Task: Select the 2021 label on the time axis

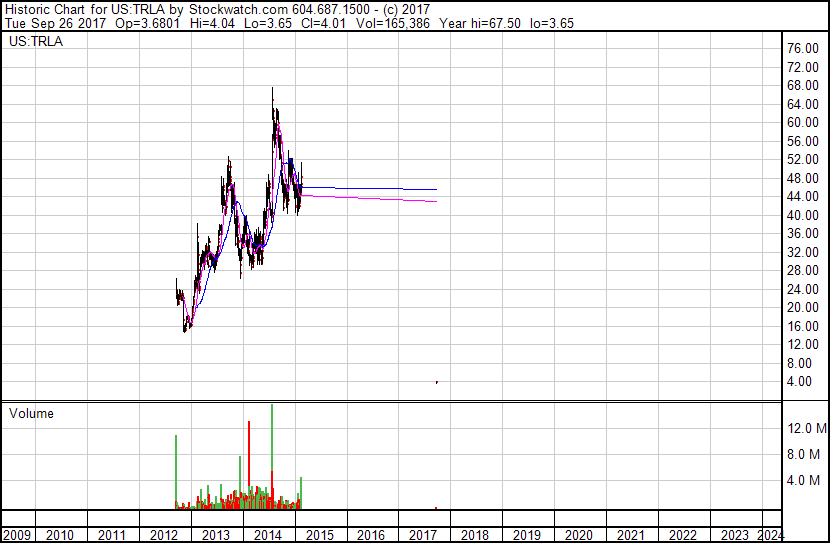Action: click(x=630, y=535)
